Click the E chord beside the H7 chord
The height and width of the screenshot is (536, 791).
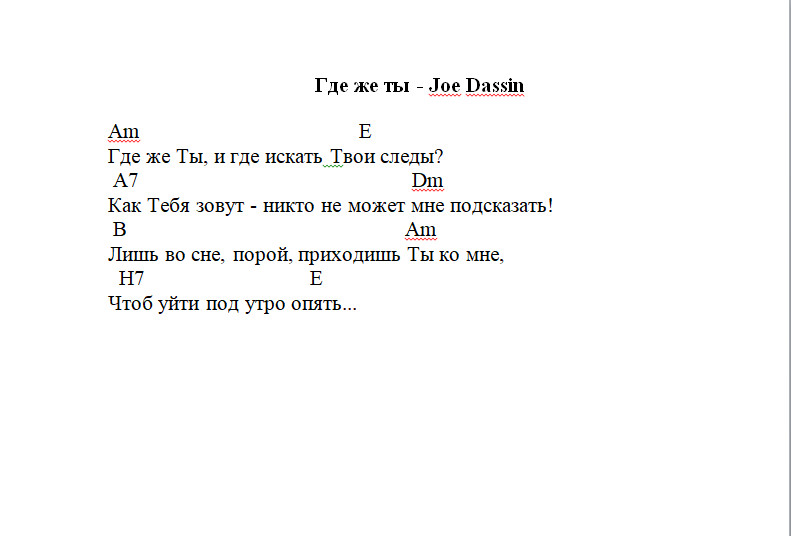click(x=316, y=279)
